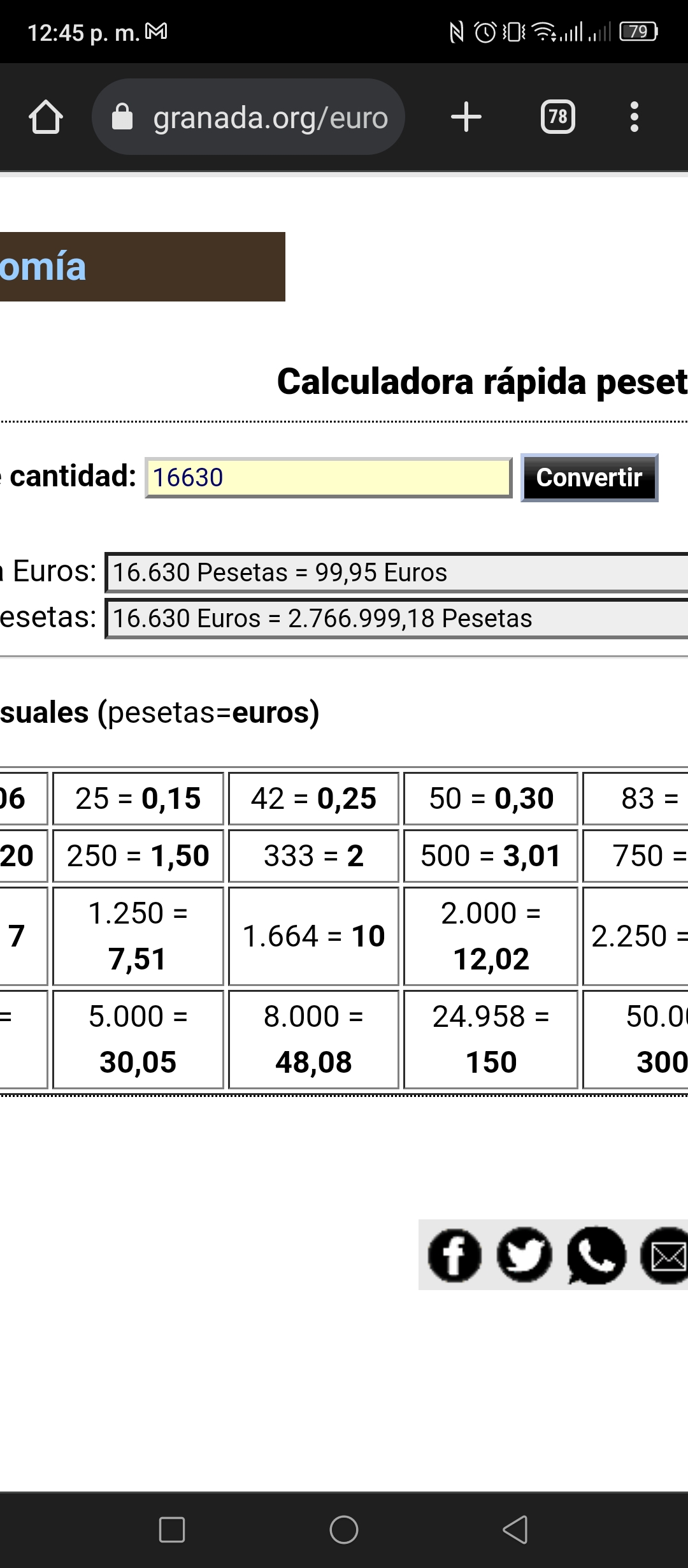Select the pesetas to euros result field
Screen dimensions: 688x1568
(396, 572)
